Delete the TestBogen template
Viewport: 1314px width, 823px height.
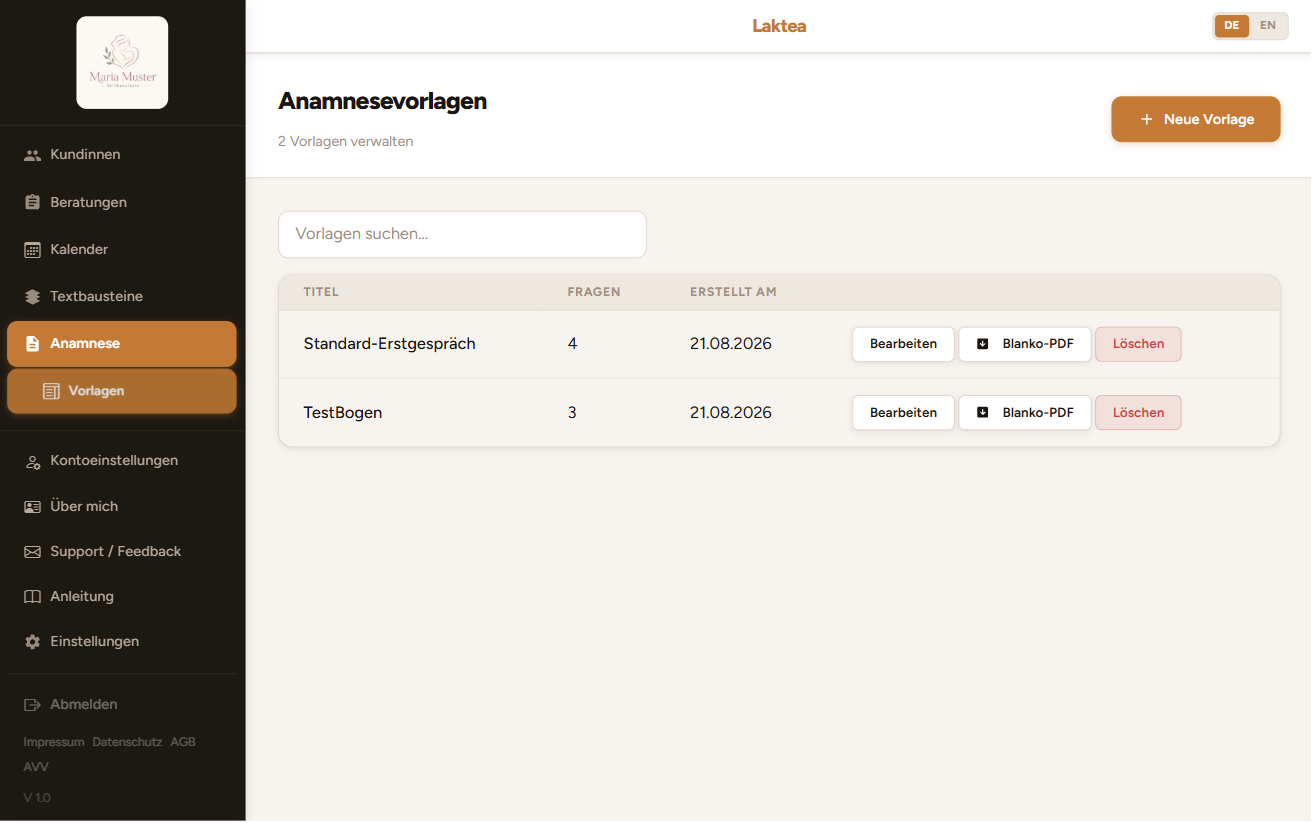[x=1138, y=413]
